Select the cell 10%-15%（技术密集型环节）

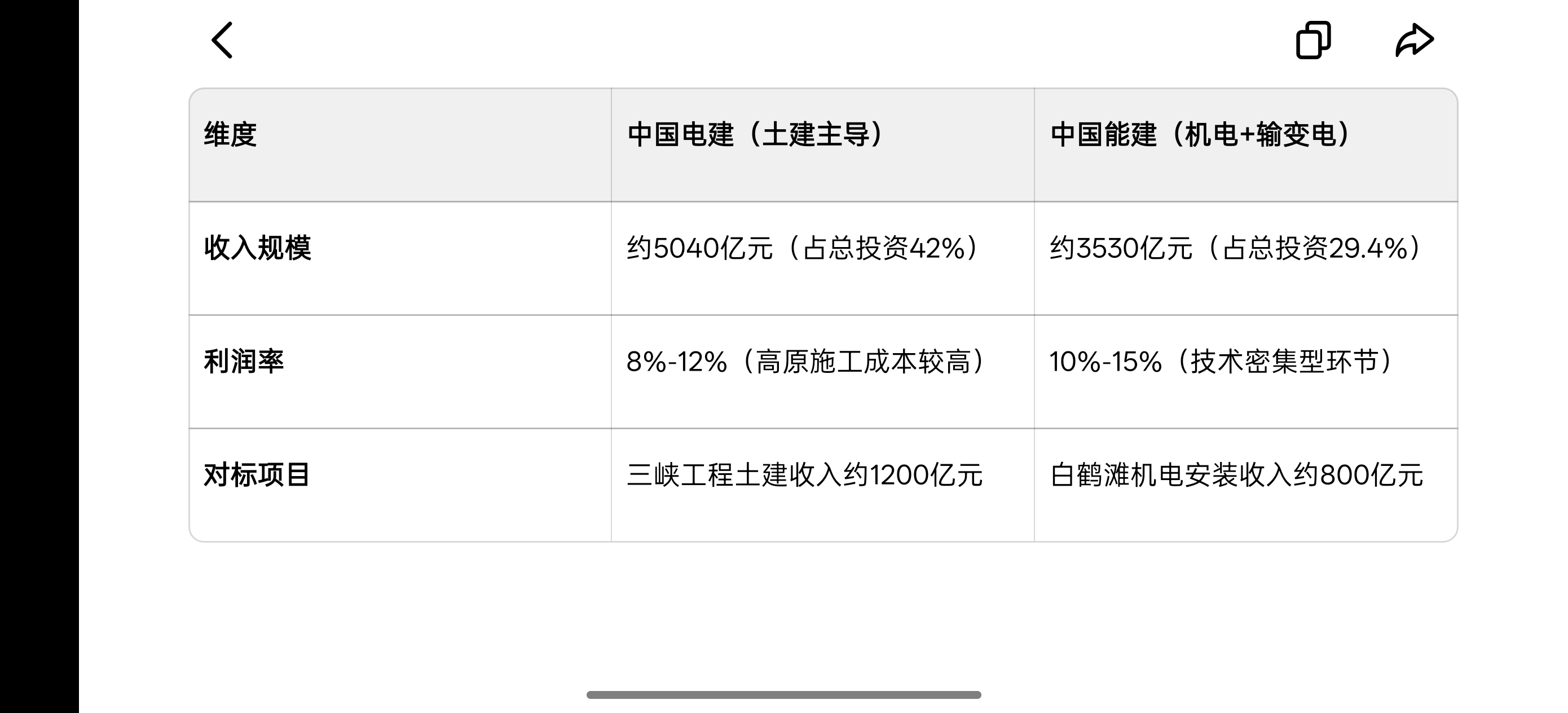coord(1246,371)
